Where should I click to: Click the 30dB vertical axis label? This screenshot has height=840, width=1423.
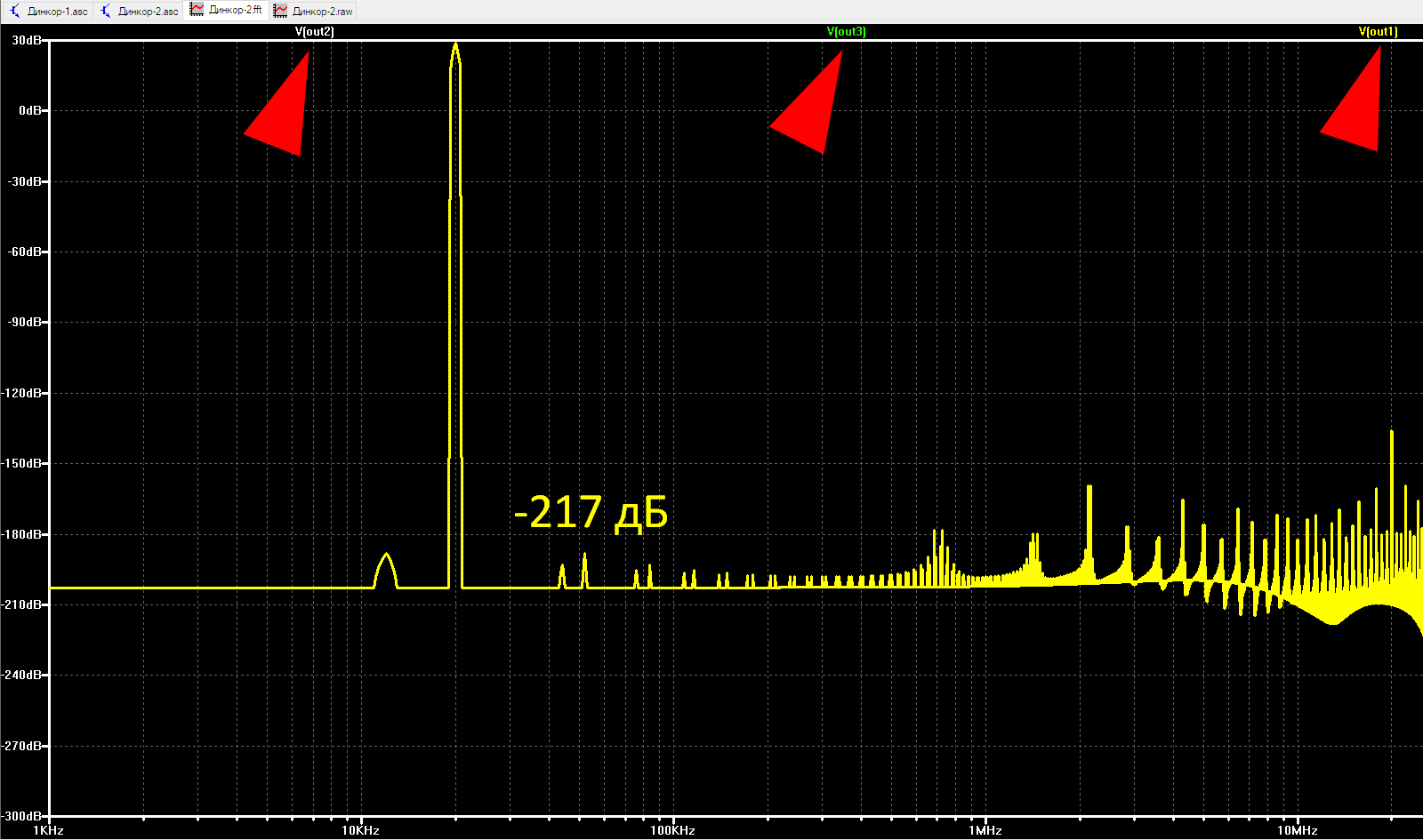27,41
